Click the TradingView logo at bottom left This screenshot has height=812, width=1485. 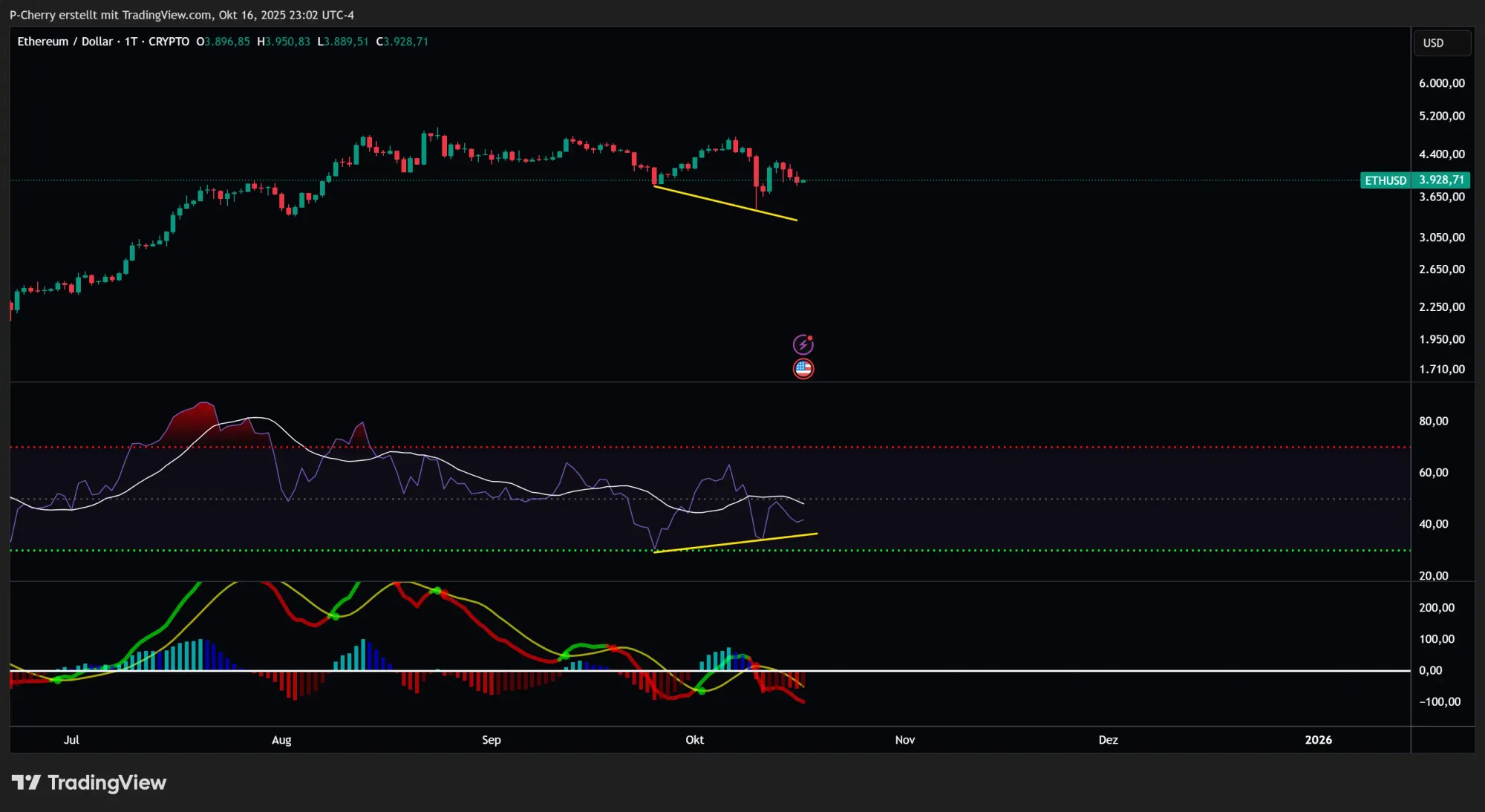coord(89,782)
